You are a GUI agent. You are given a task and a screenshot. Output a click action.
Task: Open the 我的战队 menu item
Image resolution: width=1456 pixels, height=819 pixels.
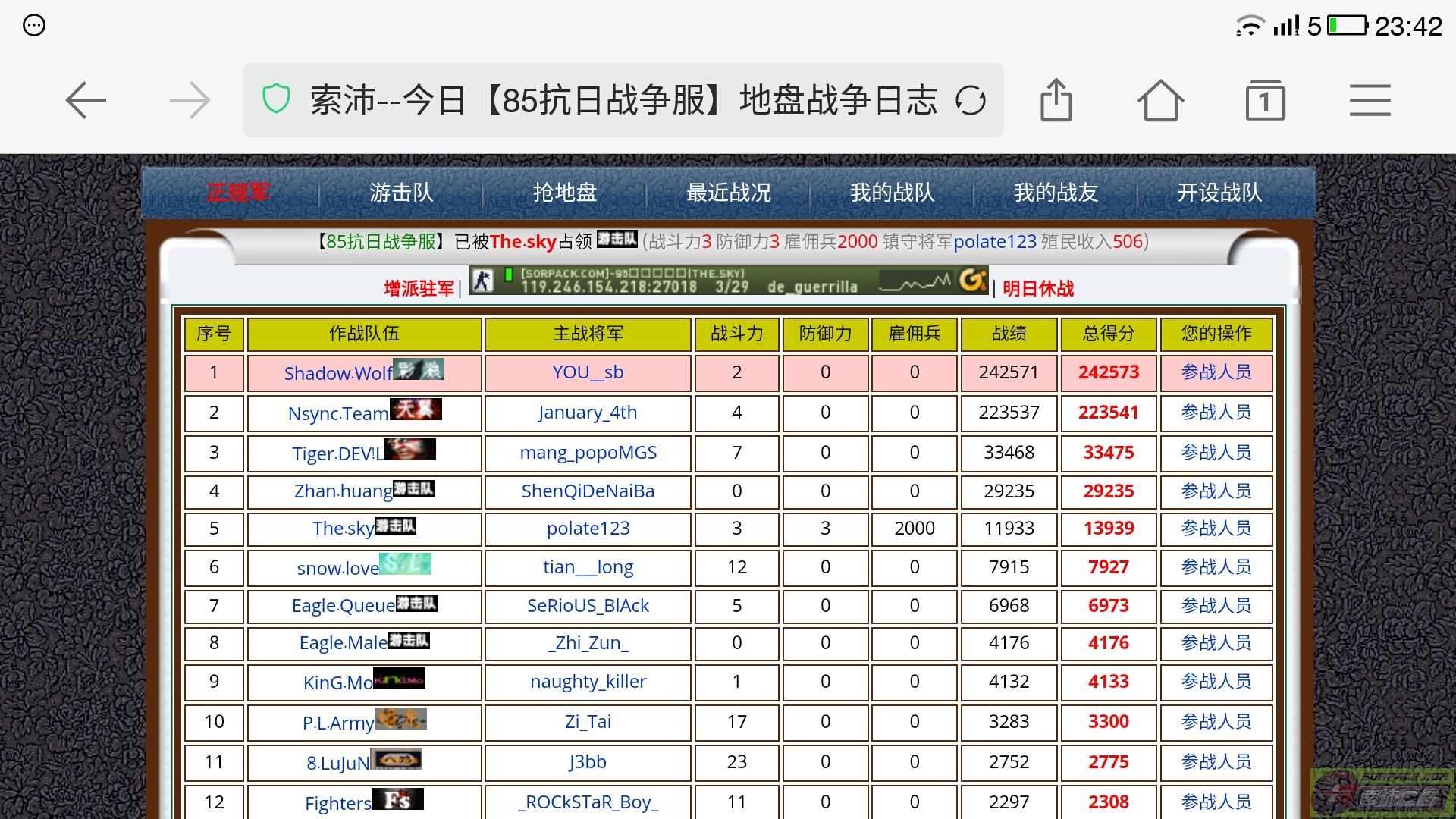coord(892,193)
